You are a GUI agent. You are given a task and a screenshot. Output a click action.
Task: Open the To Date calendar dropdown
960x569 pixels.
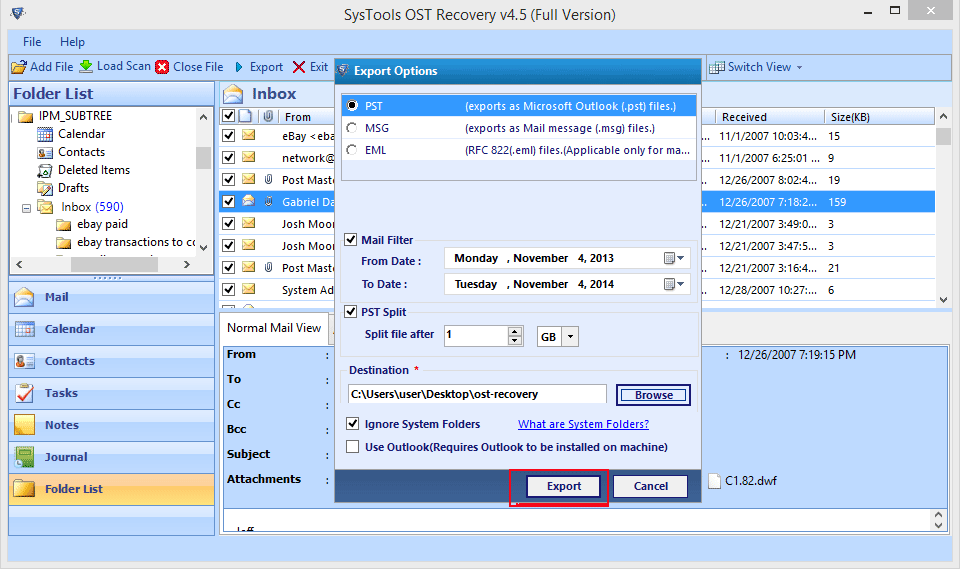click(674, 284)
